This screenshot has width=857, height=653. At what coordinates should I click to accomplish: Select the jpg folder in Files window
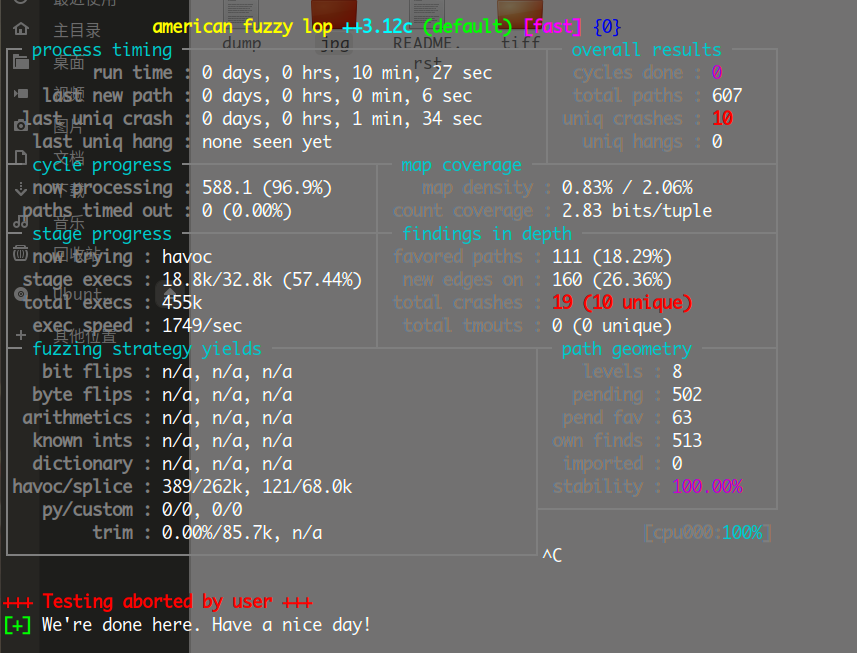(x=334, y=25)
